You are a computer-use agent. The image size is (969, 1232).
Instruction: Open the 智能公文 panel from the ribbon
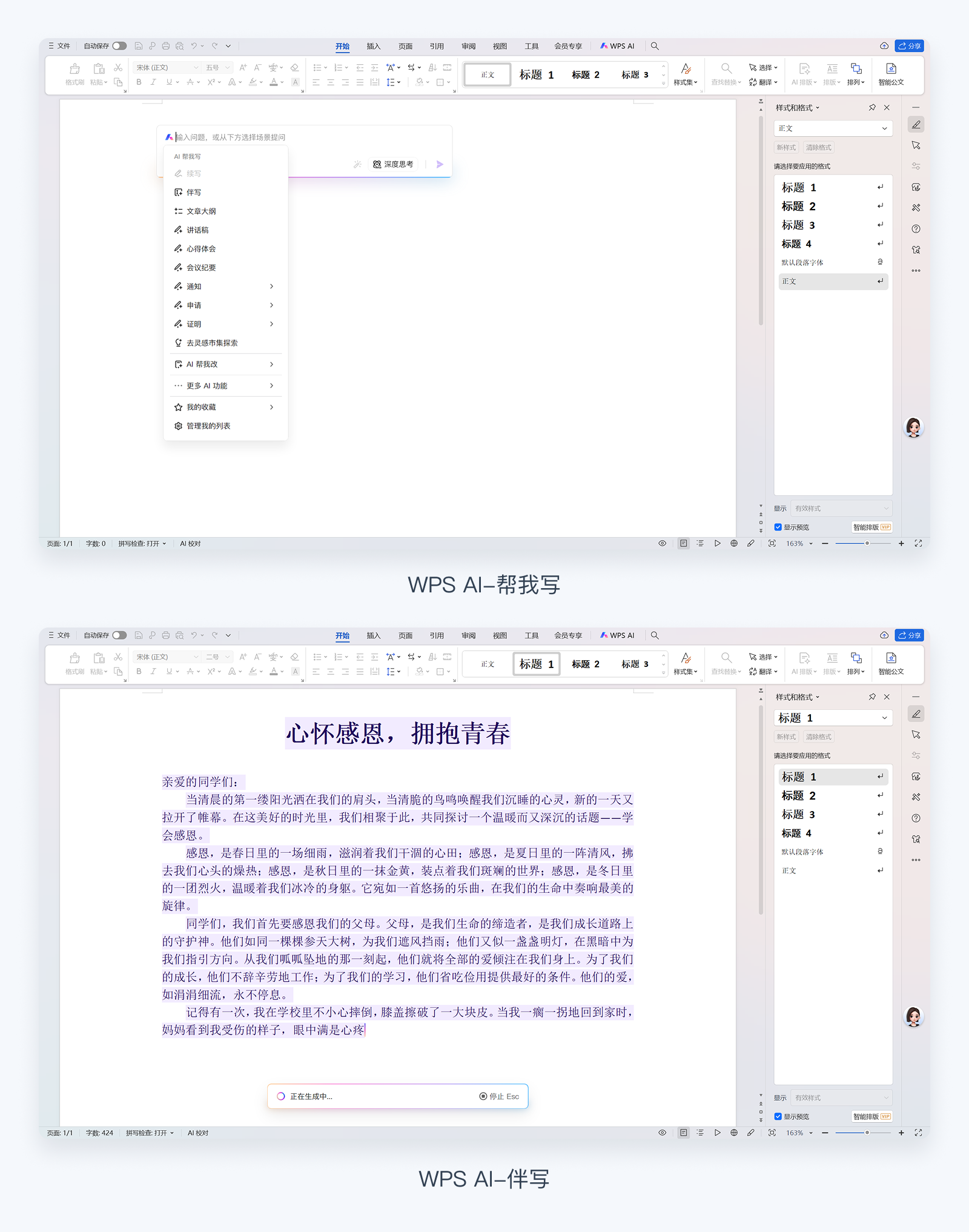click(x=891, y=74)
